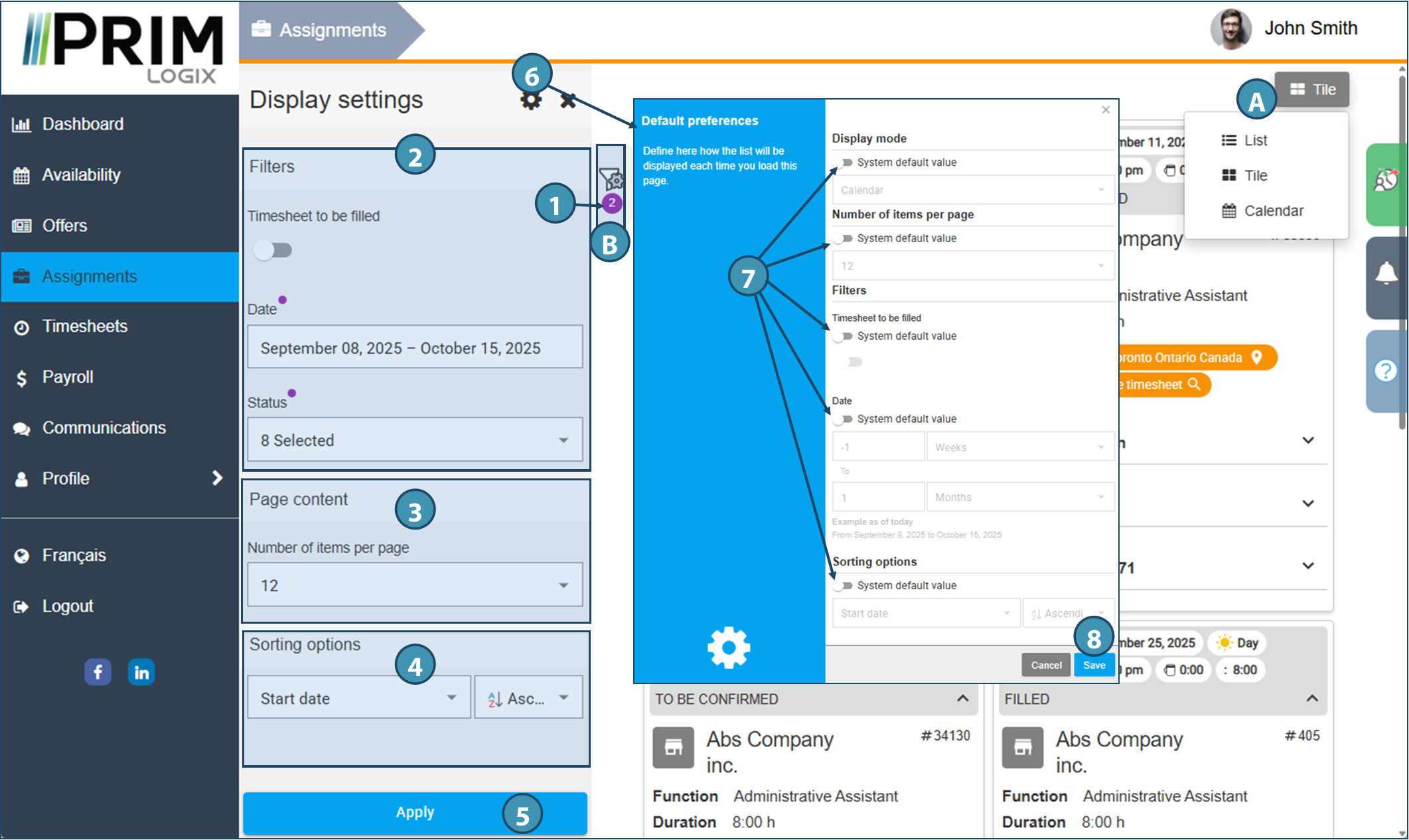The height and width of the screenshot is (840, 1409).
Task: Click the Date range input field
Action: tap(415, 348)
